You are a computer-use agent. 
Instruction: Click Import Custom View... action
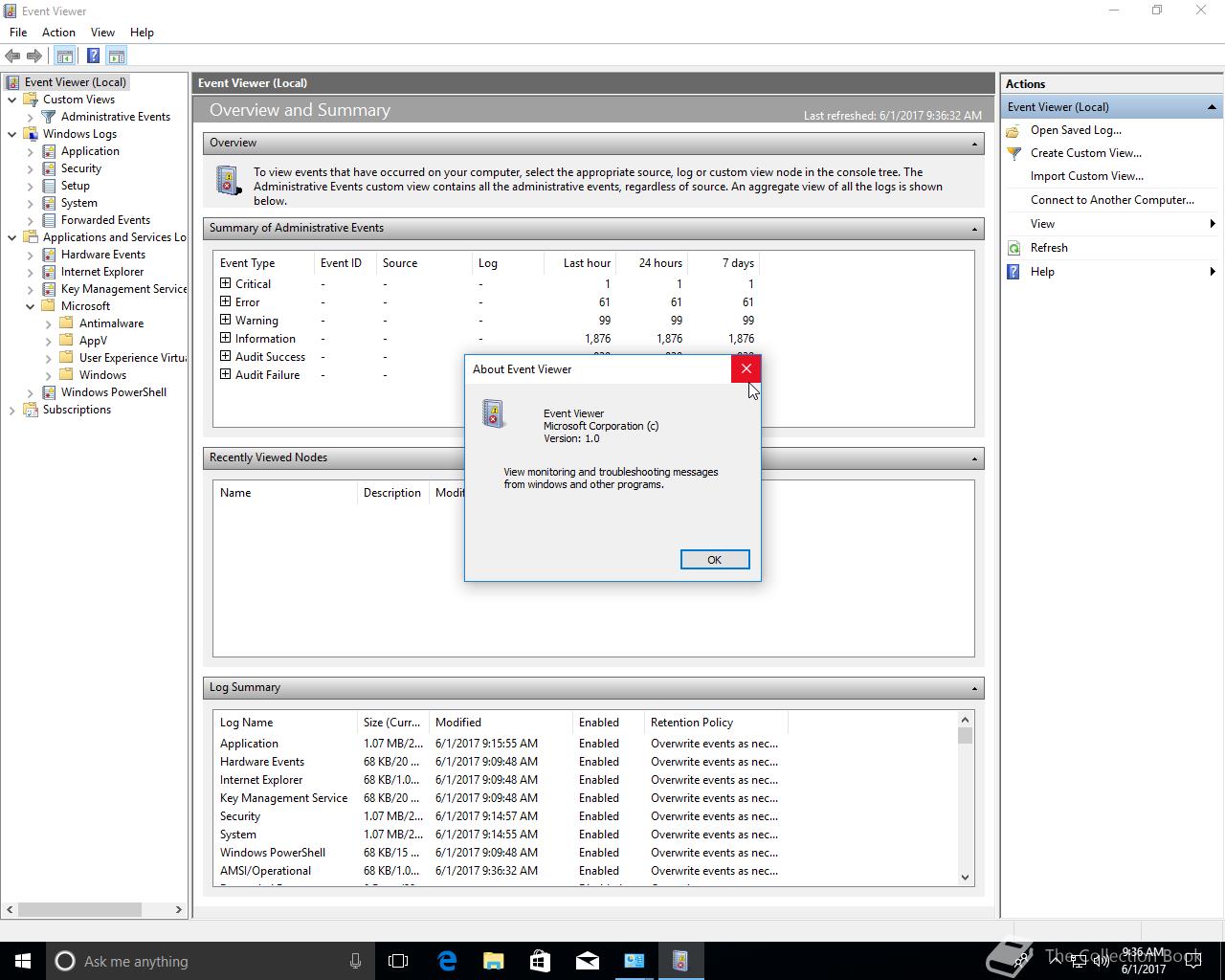[1086, 176]
